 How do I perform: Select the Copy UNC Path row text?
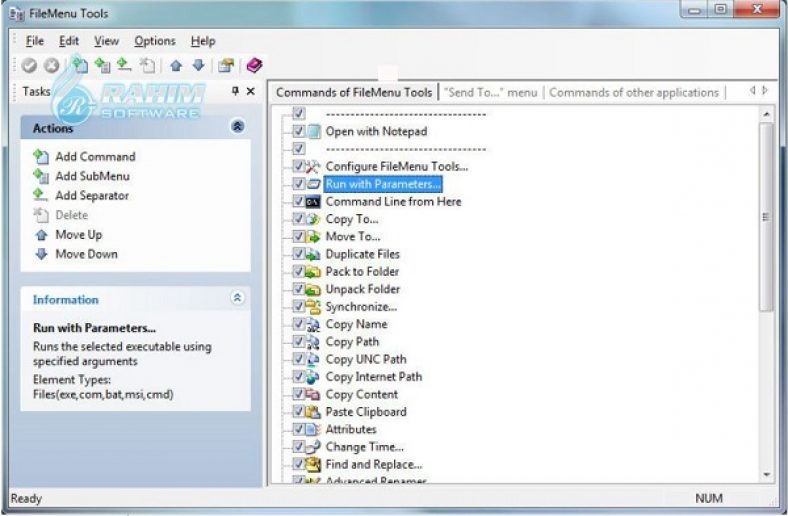click(x=366, y=360)
